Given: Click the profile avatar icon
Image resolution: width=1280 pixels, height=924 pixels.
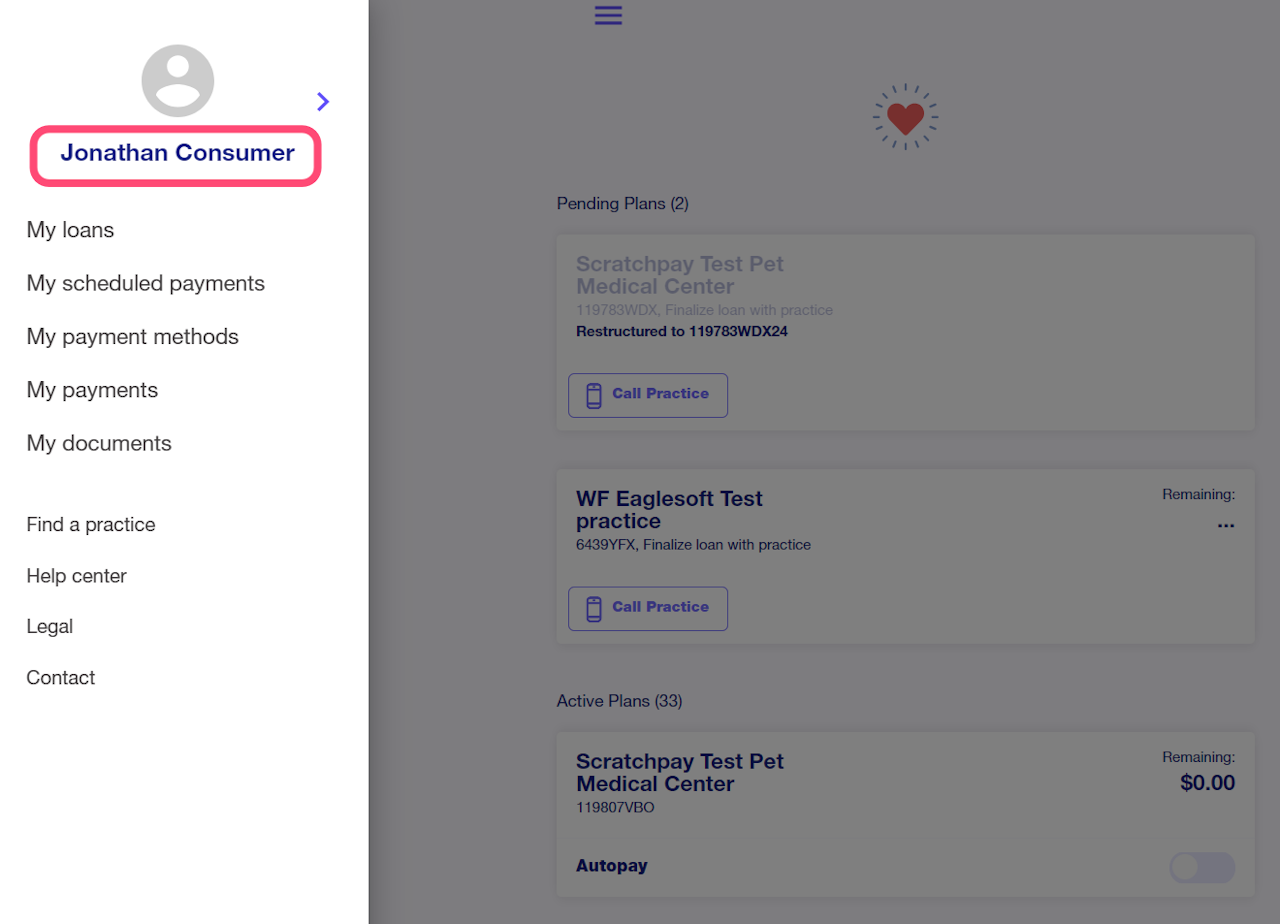Looking at the screenshot, I should [x=178, y=81].
